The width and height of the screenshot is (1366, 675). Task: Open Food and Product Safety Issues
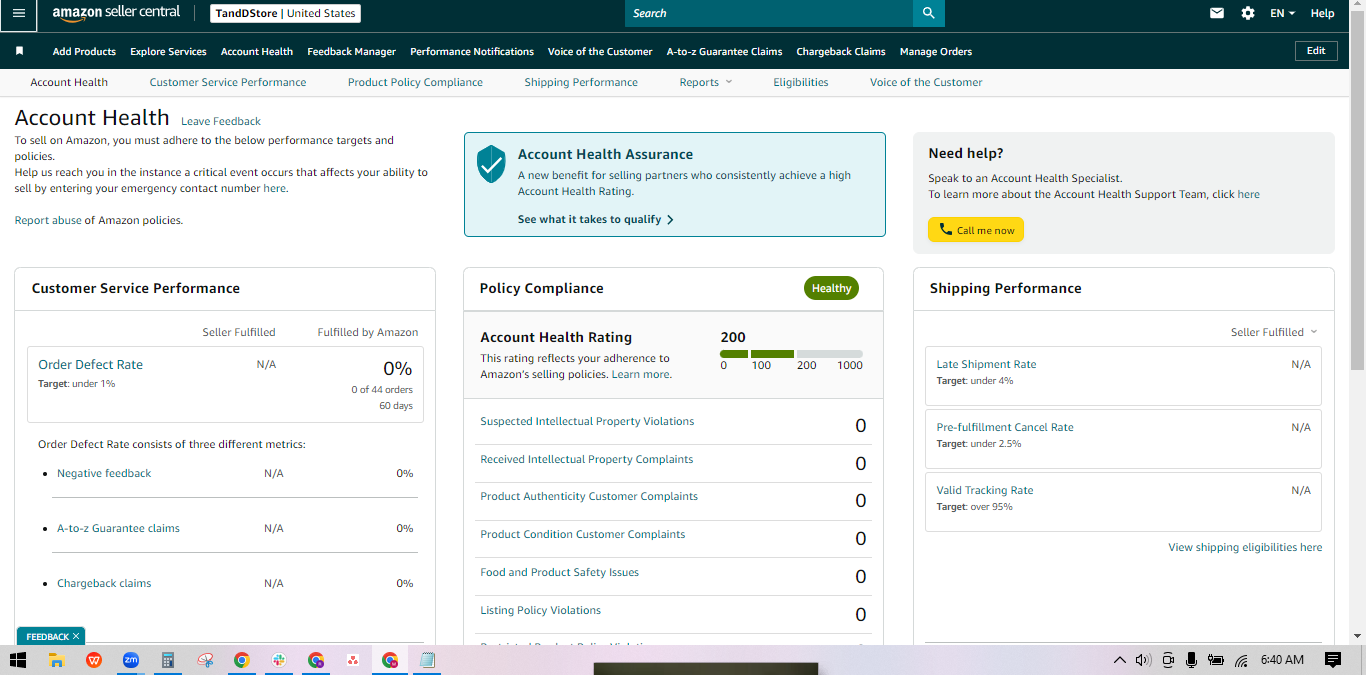pos(559,572)
